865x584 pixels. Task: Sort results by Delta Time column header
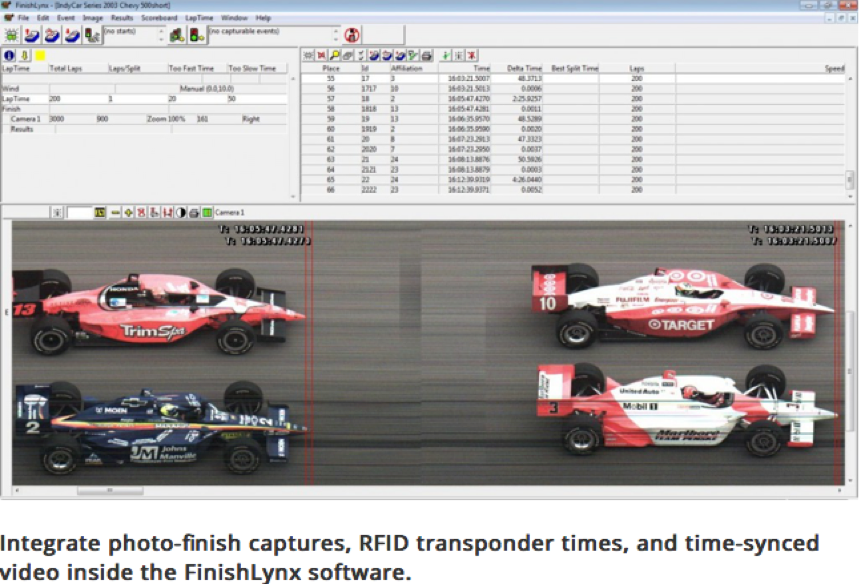click(x=517, y=68)
